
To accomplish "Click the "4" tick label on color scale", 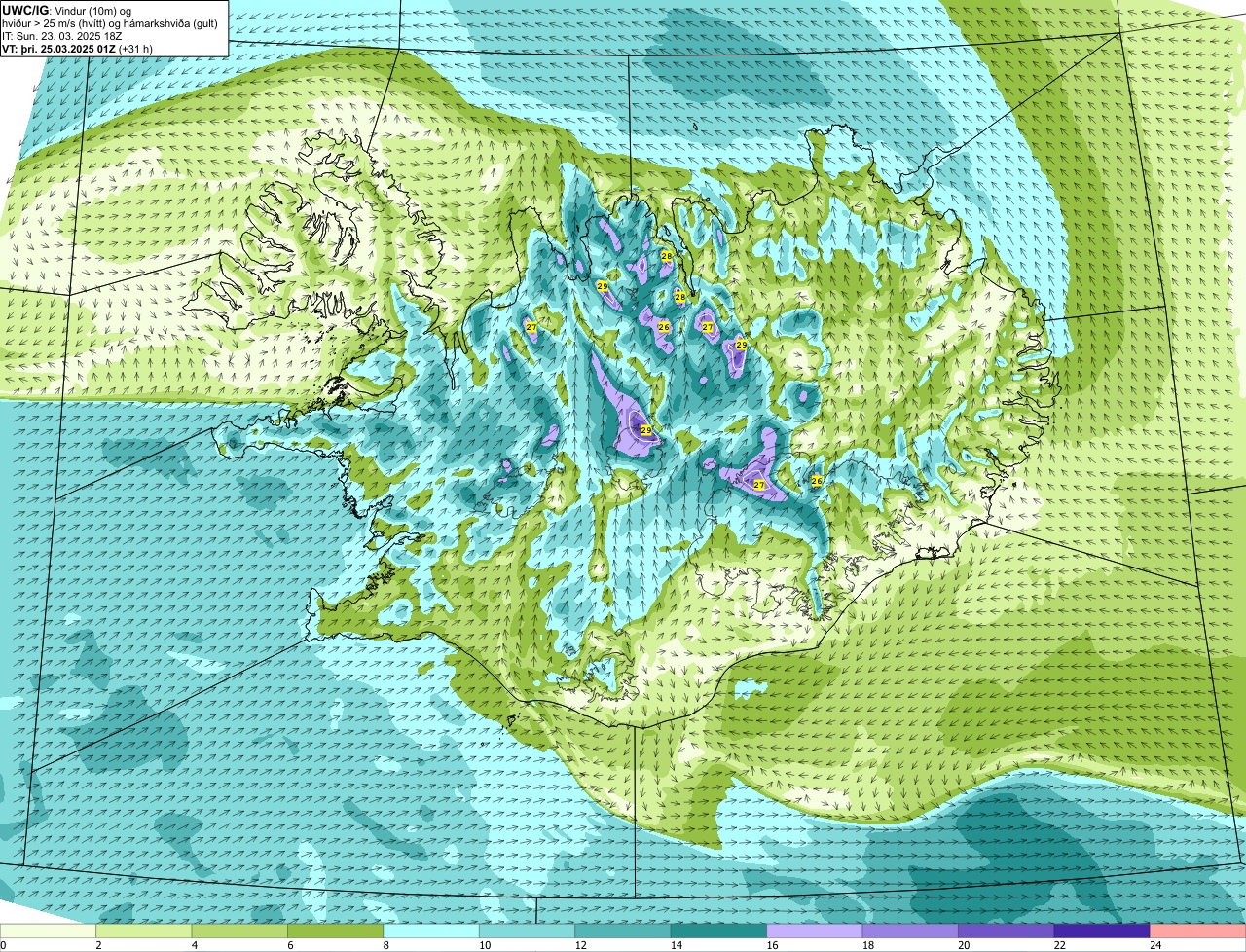I will [194, 945].
